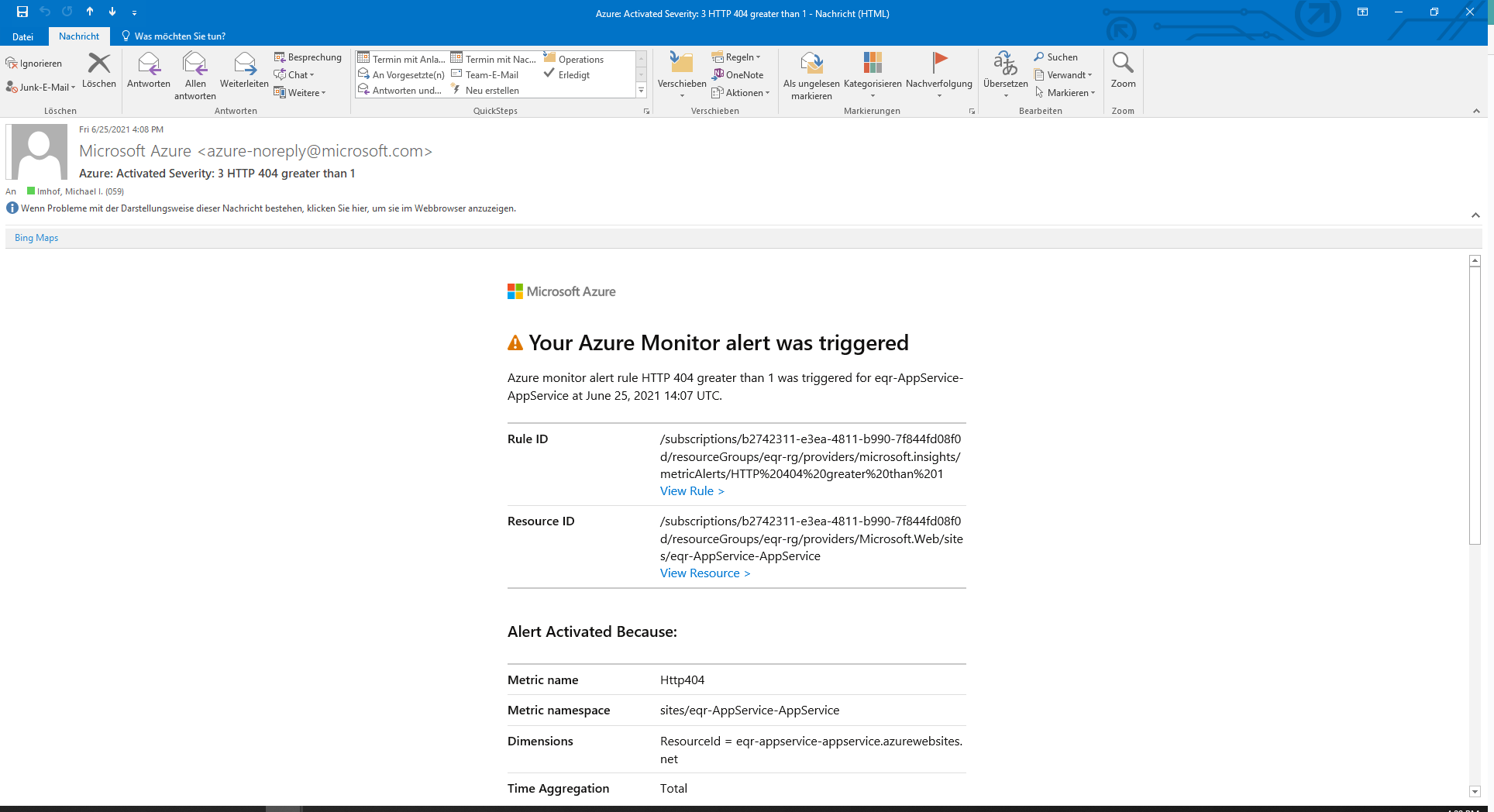The image size is (1494, 812).
Task: Open the Markieren select dropdown
Action: (1065, 93)
